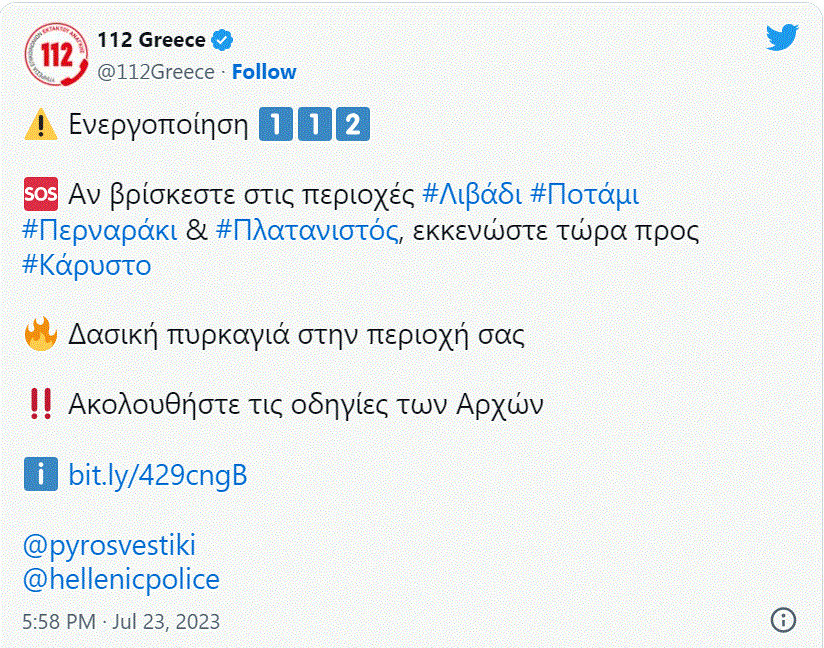
Task: Click the fire emoji
Action: pyautogui.click(x=39, y=334)
